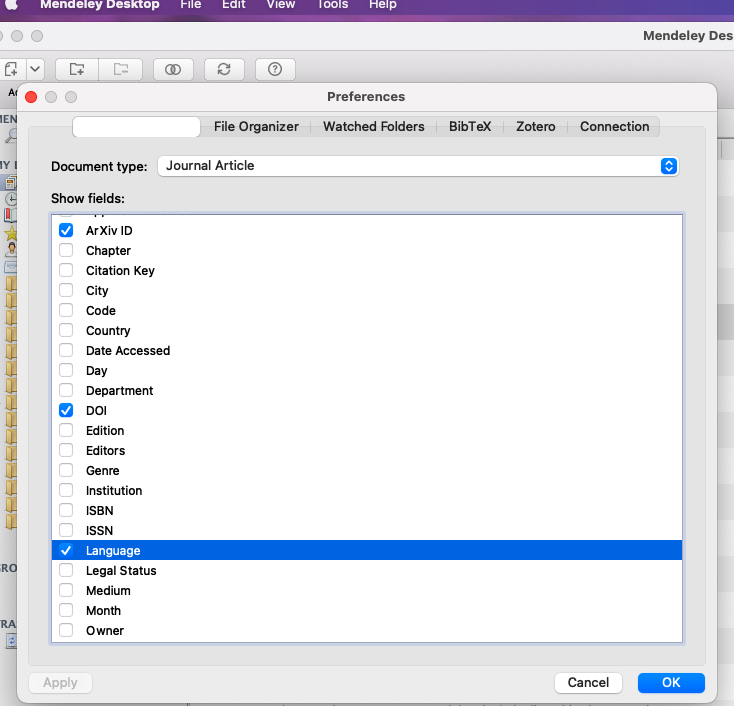Image resolution: width=734 pixels, height=706 pixels.
Task: Select the Genre row label
Action: pyautogui.click(x=103, y=471)
